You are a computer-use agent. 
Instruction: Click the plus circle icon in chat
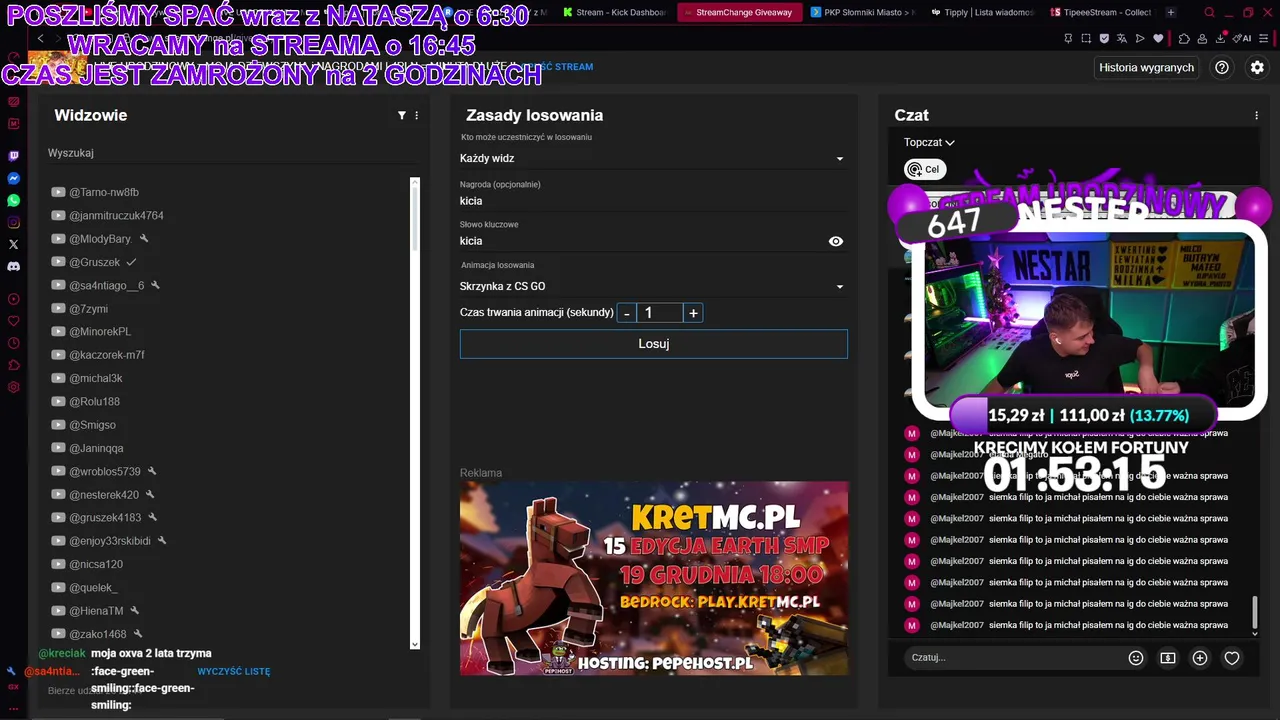point(1200,658)
